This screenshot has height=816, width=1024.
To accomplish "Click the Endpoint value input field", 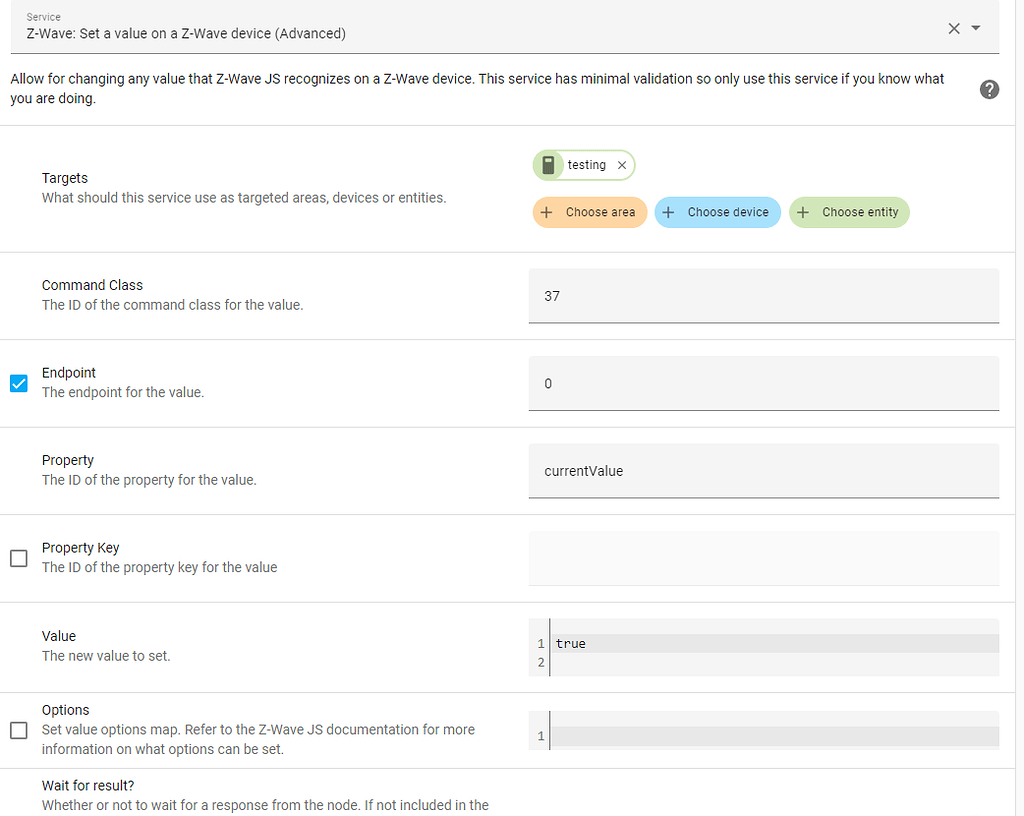I will [763, 384].
